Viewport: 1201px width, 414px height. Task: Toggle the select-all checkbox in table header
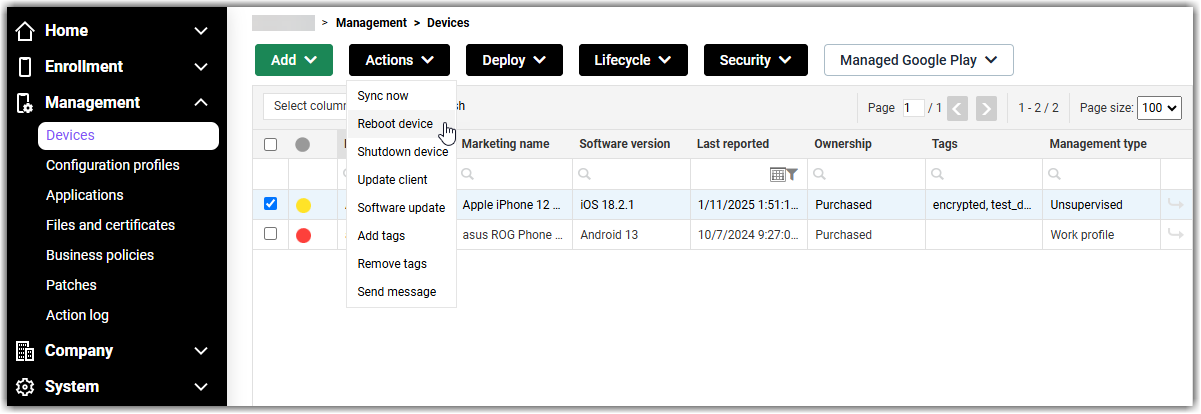270,144
